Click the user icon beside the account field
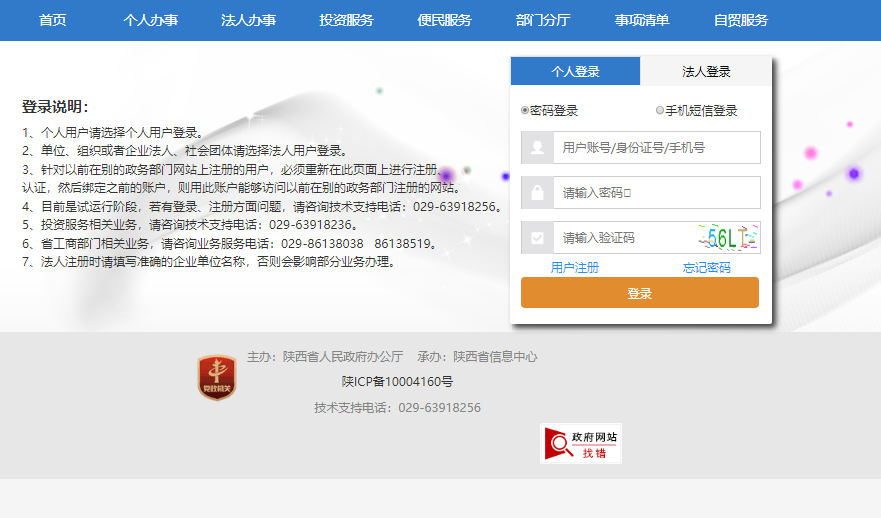Viewport: 881px width, 518px height. [x=538, y=148]
